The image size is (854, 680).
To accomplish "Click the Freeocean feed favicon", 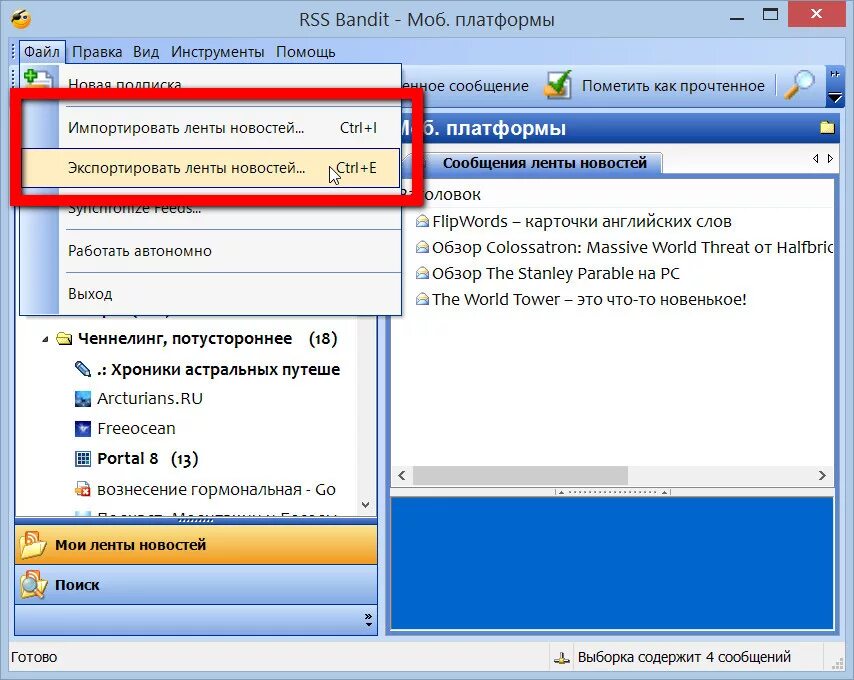I will [x=83, y=429].
